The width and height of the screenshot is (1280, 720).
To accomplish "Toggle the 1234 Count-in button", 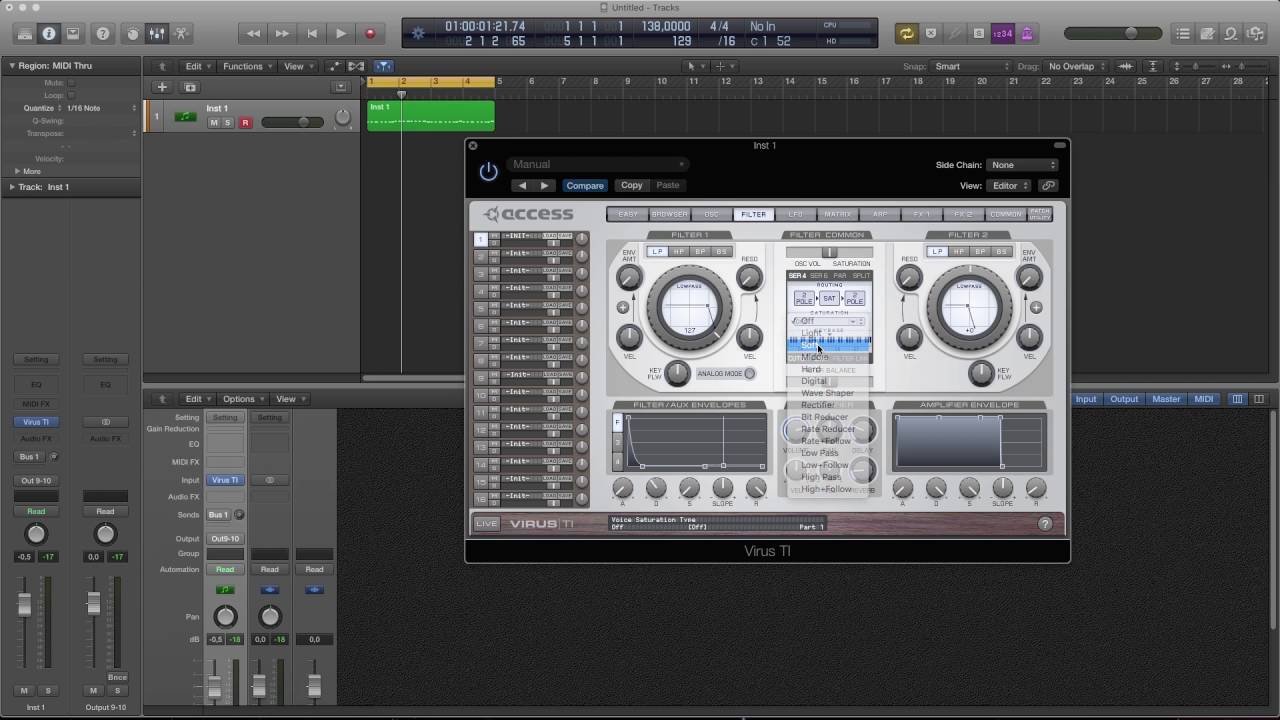I will coord(1002,33).
